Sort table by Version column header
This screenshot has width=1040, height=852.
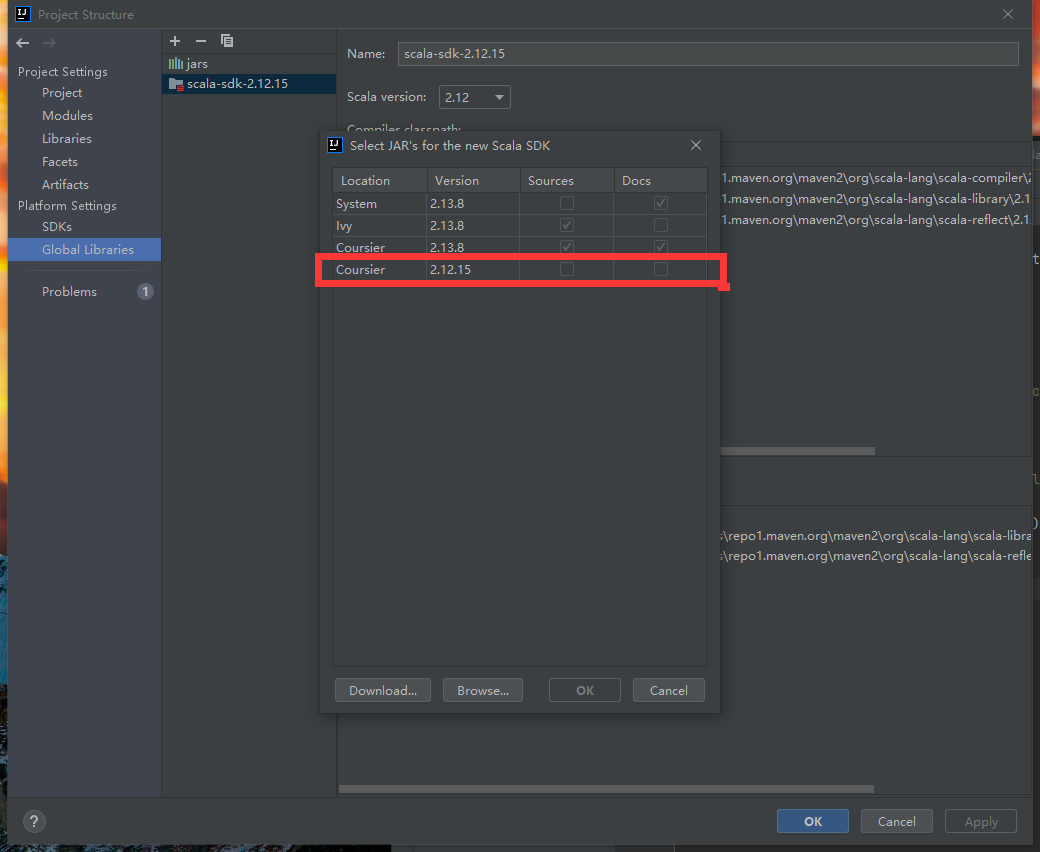473,180
